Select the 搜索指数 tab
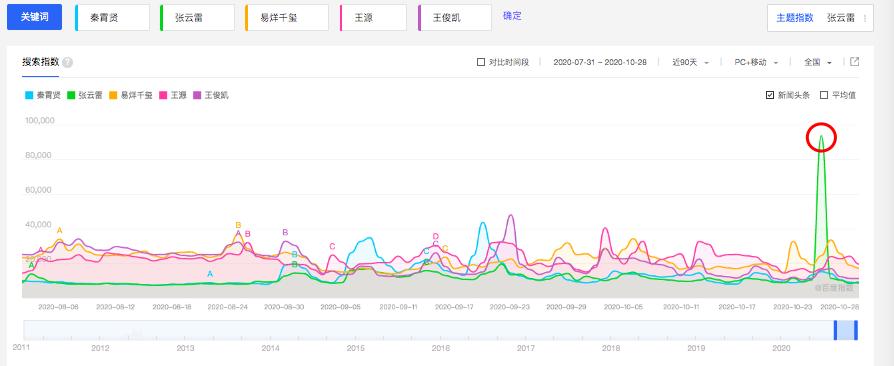Viewport: 894px width, 366px height. tap(40, 62)
